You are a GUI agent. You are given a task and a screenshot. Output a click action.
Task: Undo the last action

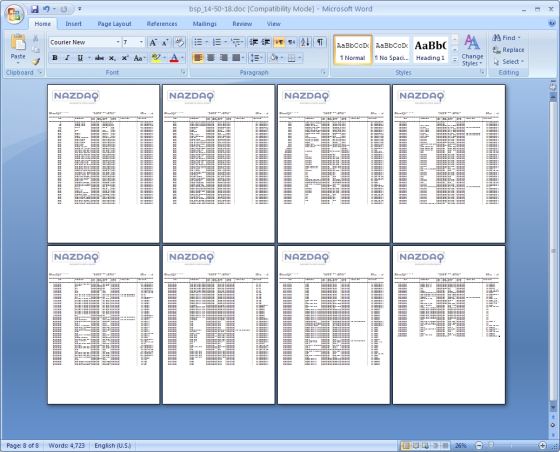46,9
